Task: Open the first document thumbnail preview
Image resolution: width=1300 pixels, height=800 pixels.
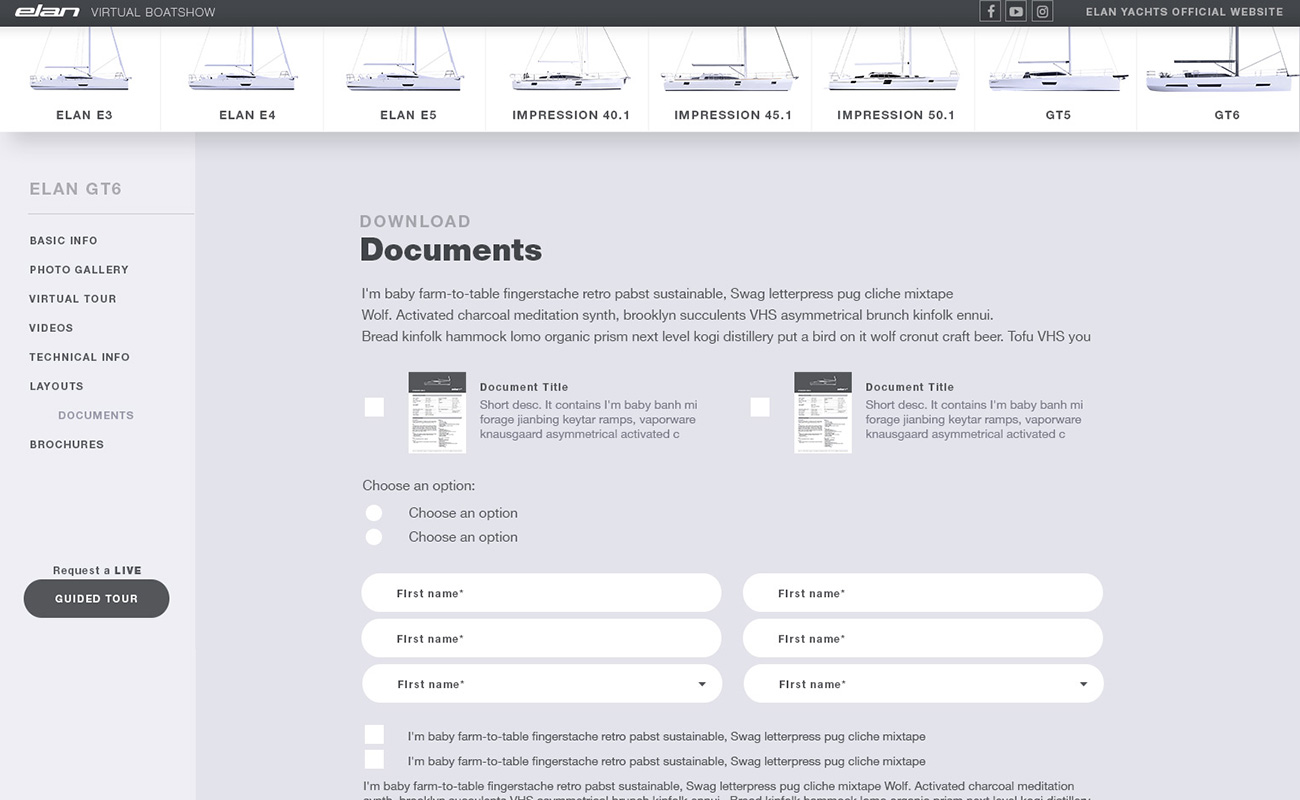Action: 437,413
